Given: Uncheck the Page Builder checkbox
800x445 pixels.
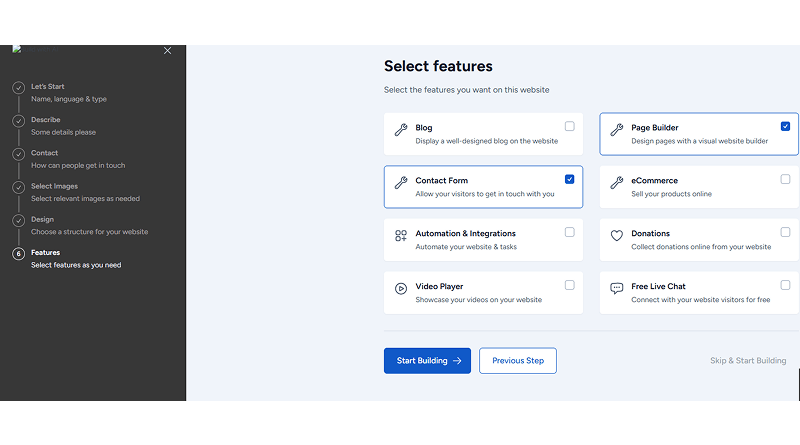Looking at the screenshot, I should 785,126.
